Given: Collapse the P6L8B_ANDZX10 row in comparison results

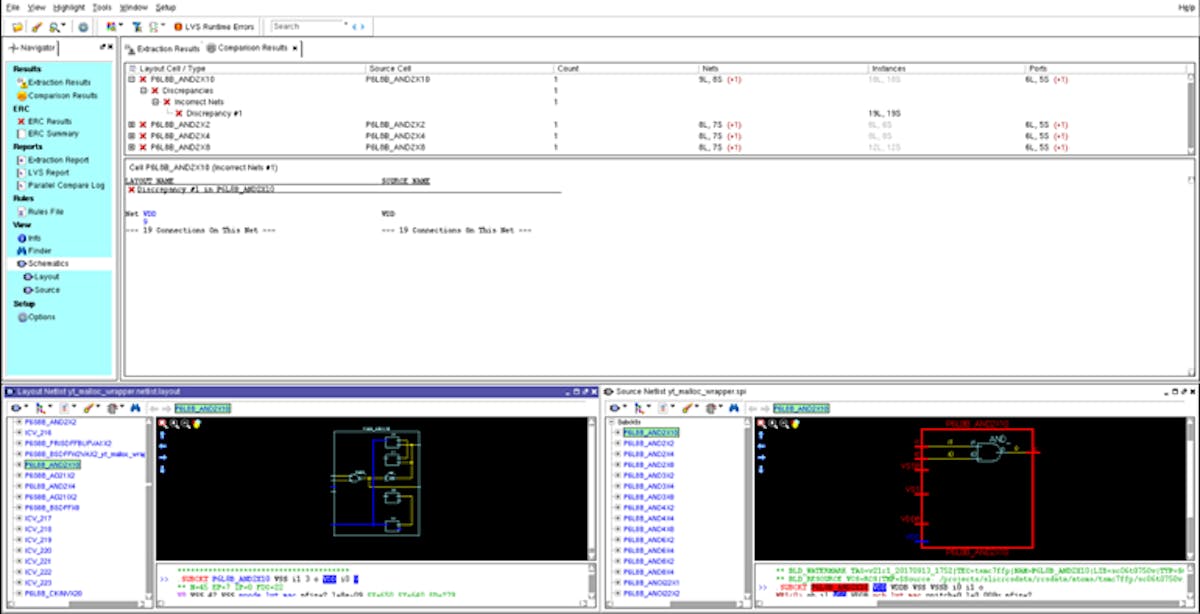Looking at the screenshot, I should click(132, 79).
